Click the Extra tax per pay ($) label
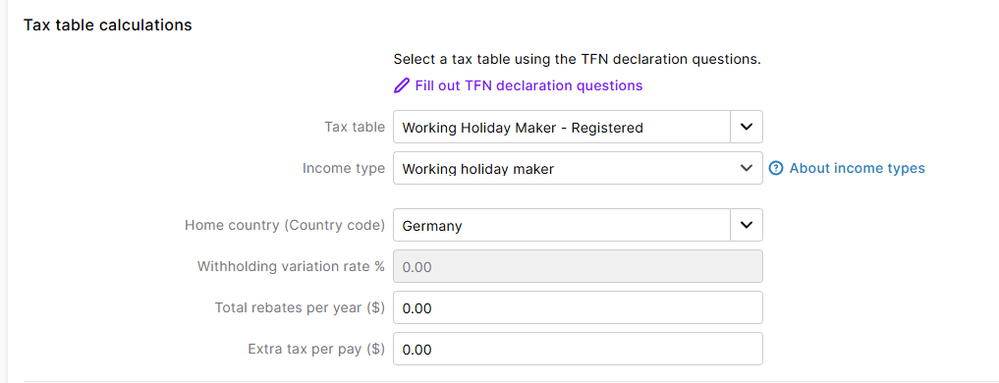The height and width of the screenshot is (383, 999). (317, 349)
